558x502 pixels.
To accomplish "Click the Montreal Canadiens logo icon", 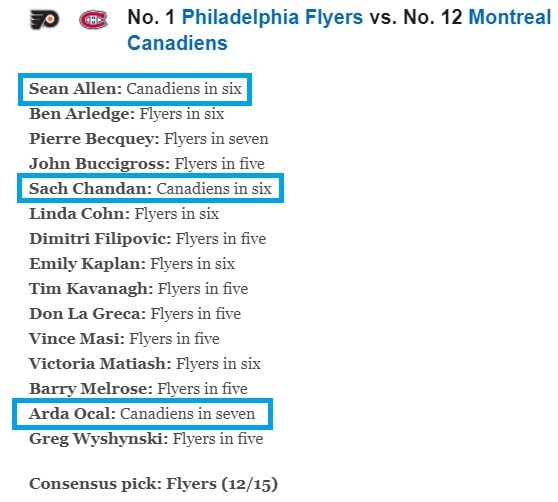I will pyautogui.click(x=93, y=20).
